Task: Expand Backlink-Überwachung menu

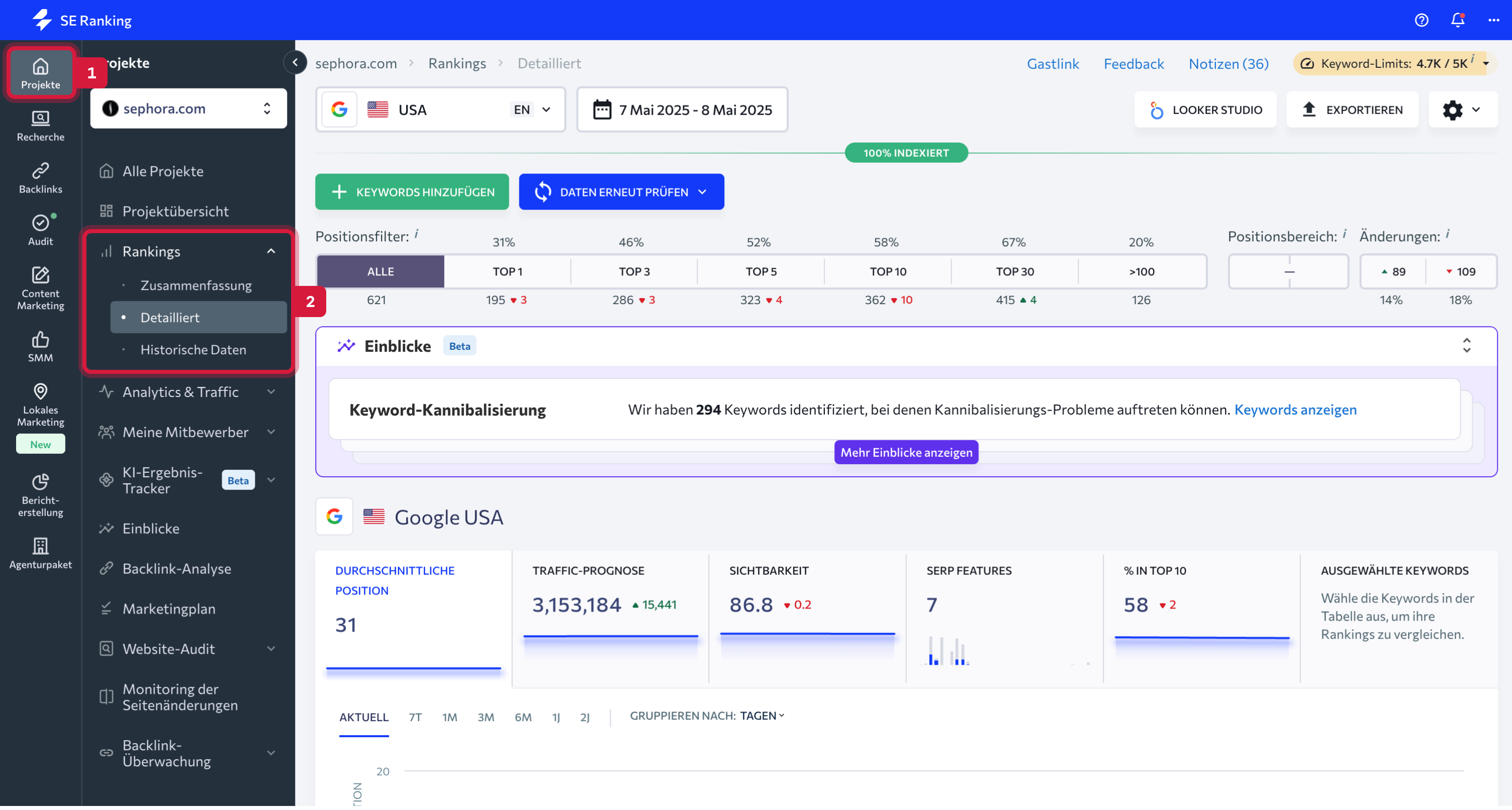Action: point(271,754)
